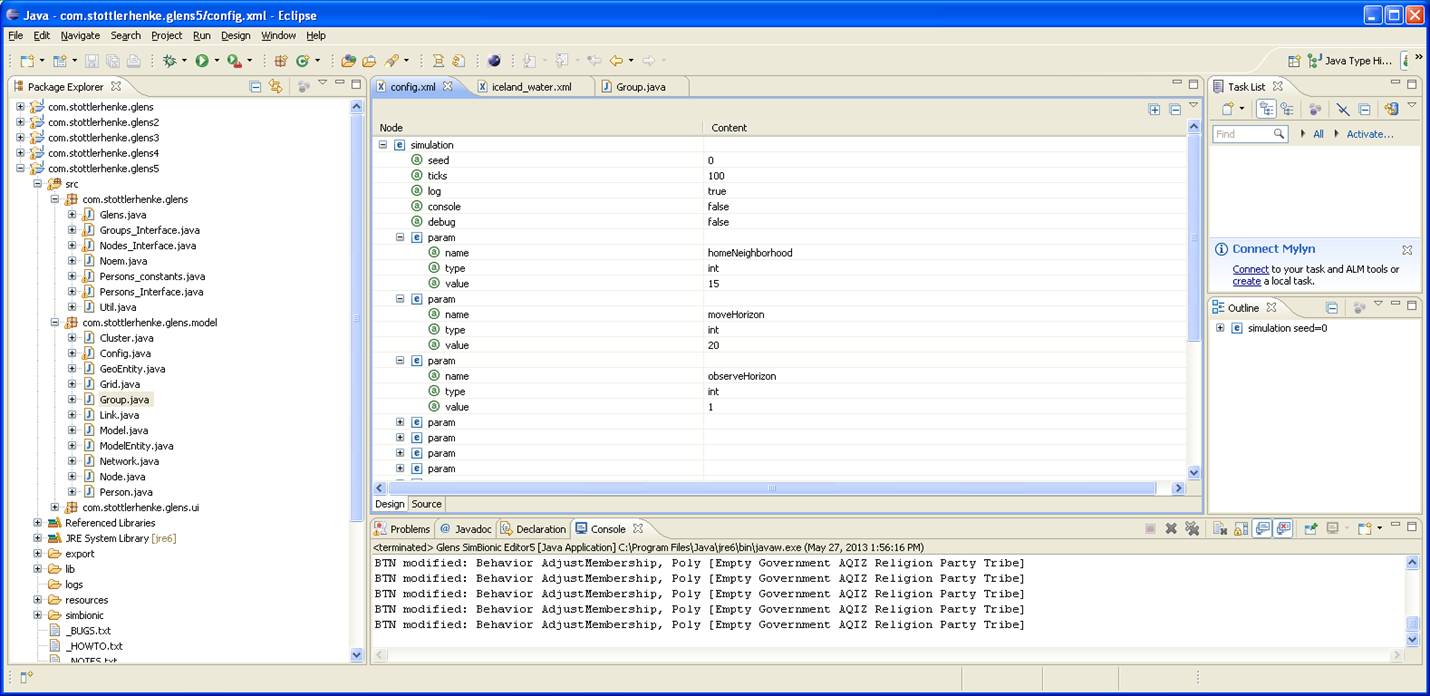The image size is (1430, 696).
Task: Click the Connect link in Mylyn panel
Action: 1250,269
